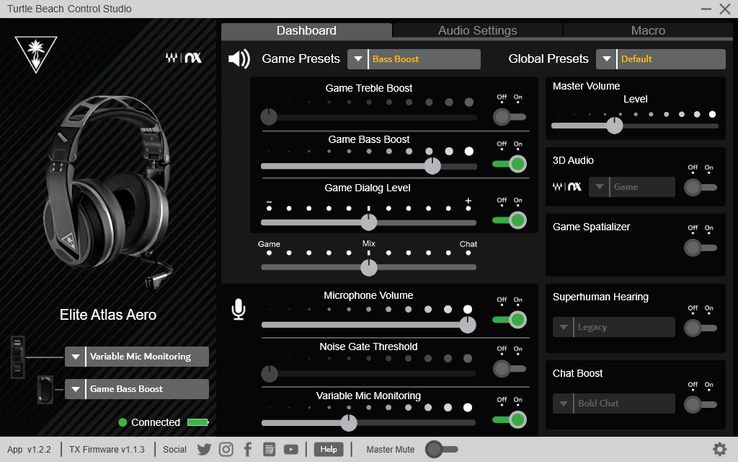Turn off Game Dialog Level toggle

(509, 220)
